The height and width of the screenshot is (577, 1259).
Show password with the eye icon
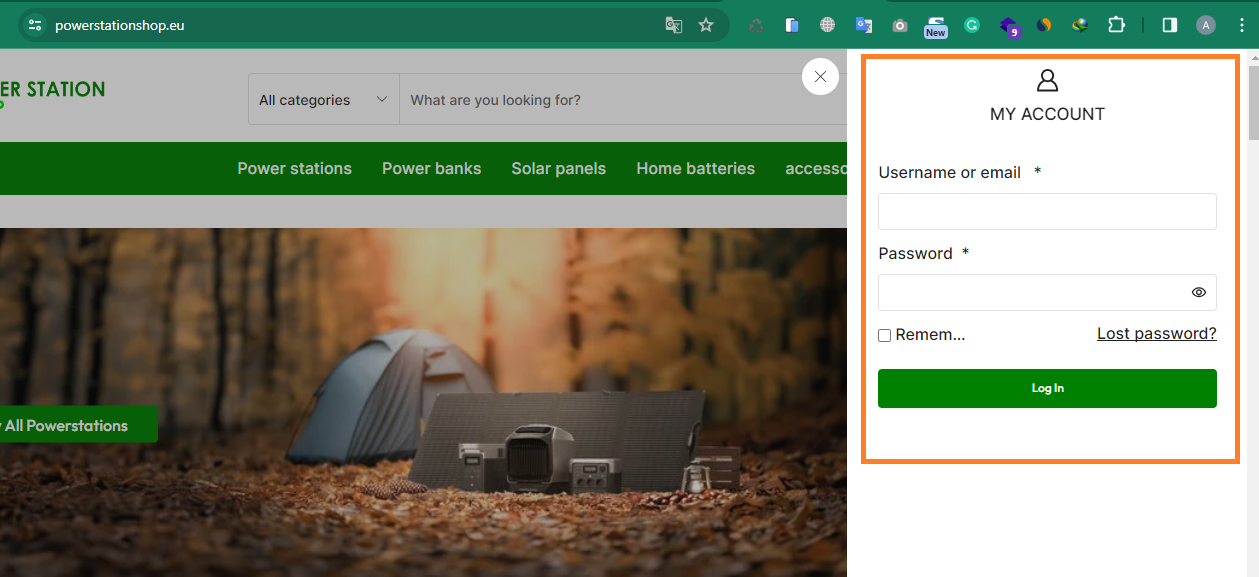(x=1199, y=292)
